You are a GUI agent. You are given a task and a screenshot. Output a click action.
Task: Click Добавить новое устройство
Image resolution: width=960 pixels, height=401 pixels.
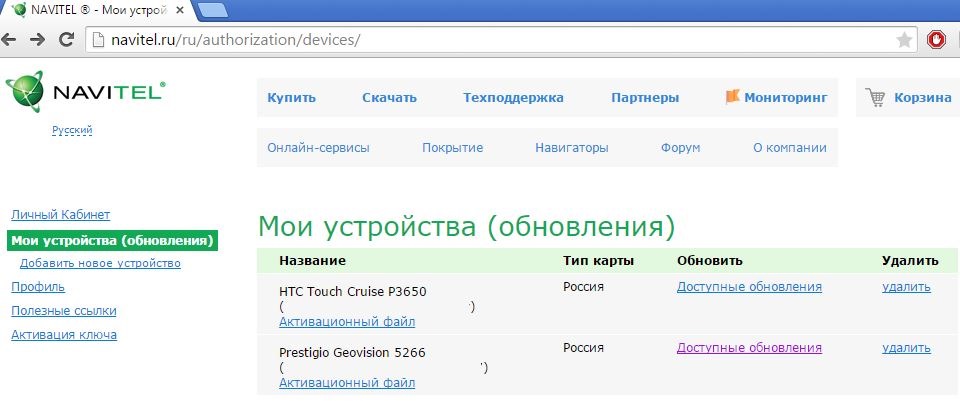coord(100,263)
